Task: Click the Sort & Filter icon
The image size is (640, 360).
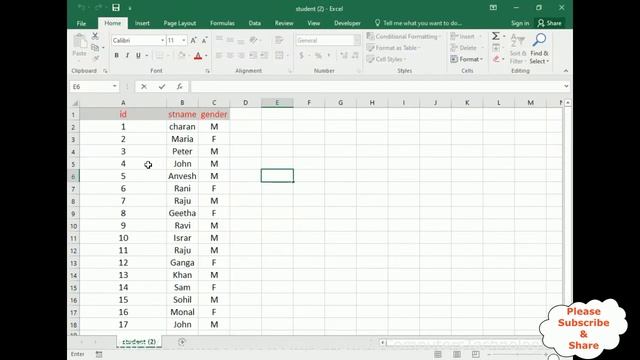Action: click(517, 40)
